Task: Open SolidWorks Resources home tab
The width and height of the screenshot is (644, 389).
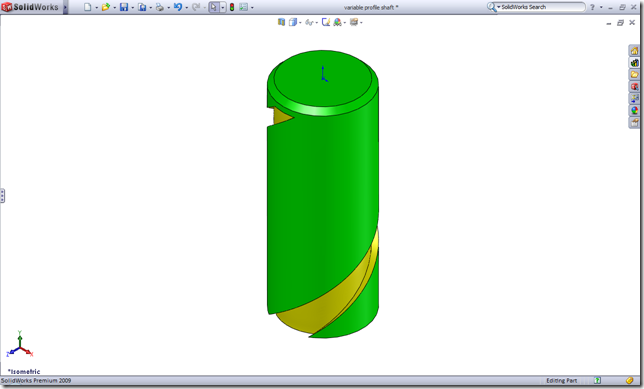Action: (635, 51)
